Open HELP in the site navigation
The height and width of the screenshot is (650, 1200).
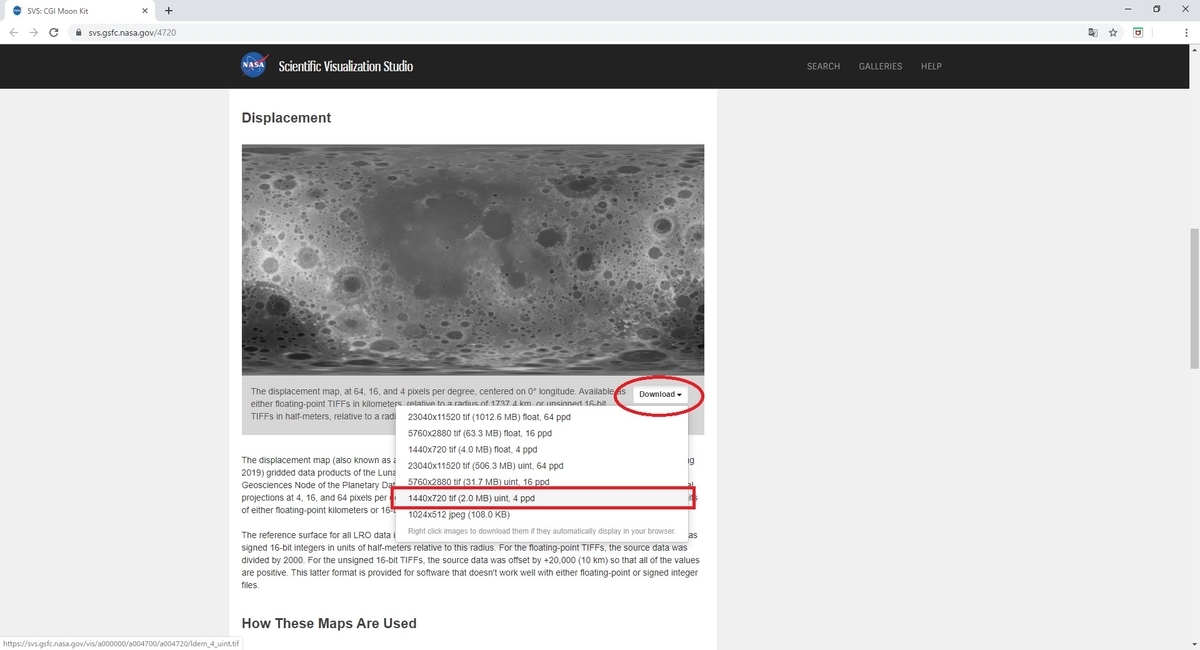[x=931, y=66]
